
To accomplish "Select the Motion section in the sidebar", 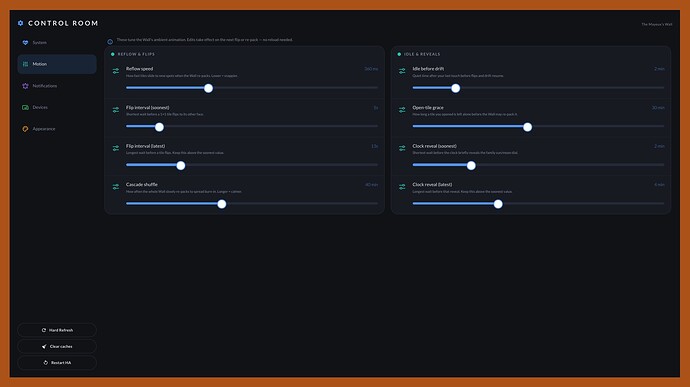I will (x=57, y=64).
